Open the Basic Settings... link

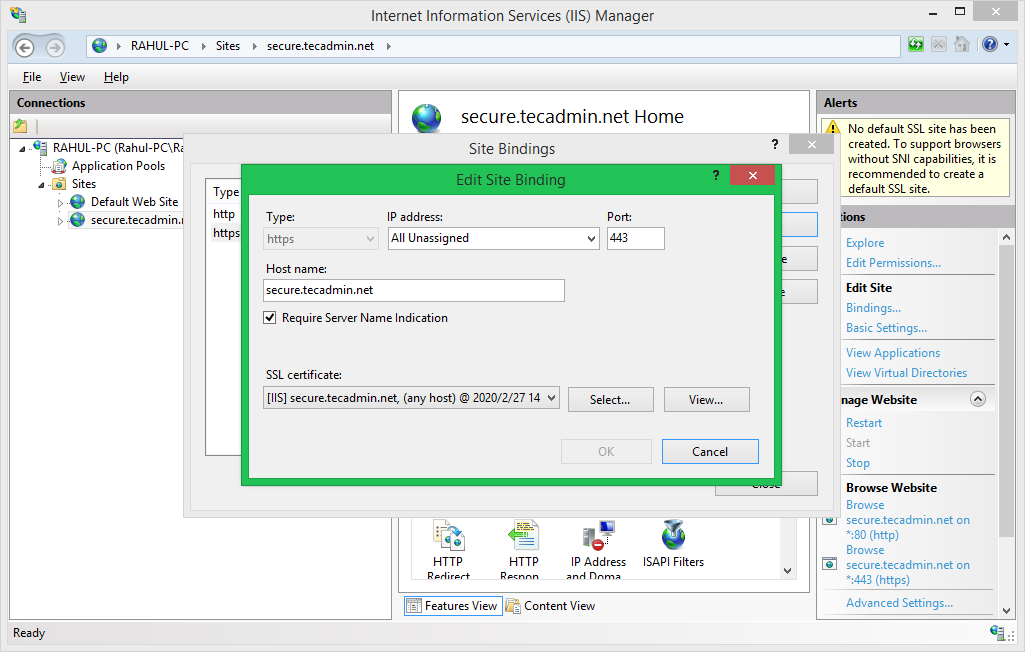pyautogui.click(x=886, y=328)
